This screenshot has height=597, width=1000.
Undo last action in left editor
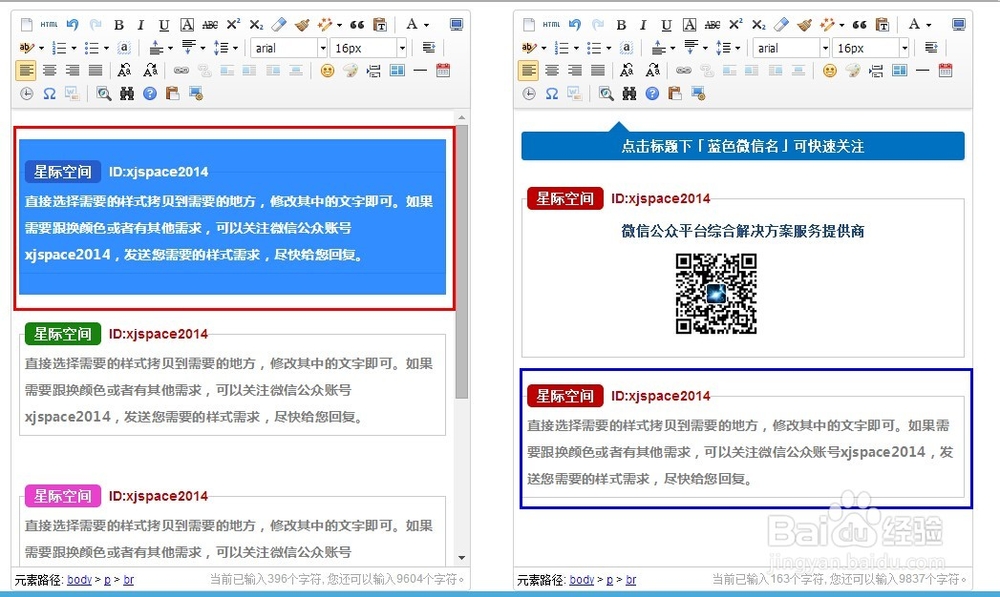point(72,25)
